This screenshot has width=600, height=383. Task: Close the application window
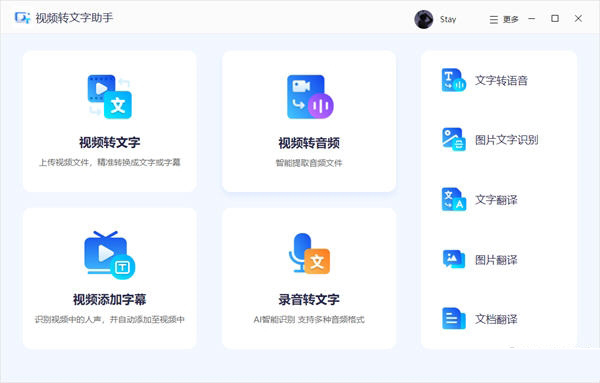[x=578, y=18]
